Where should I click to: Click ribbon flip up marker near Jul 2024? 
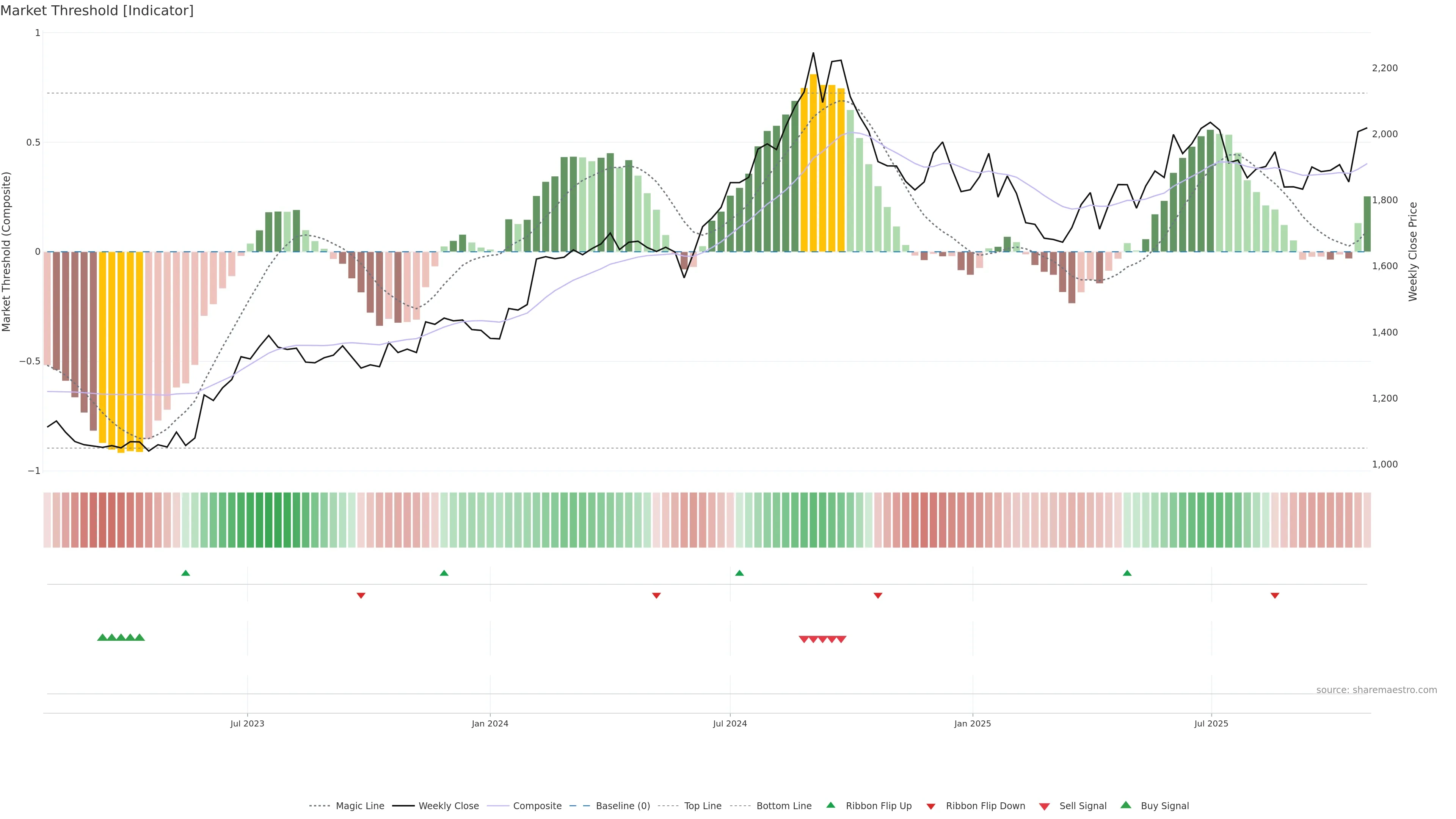coord(739,573)
